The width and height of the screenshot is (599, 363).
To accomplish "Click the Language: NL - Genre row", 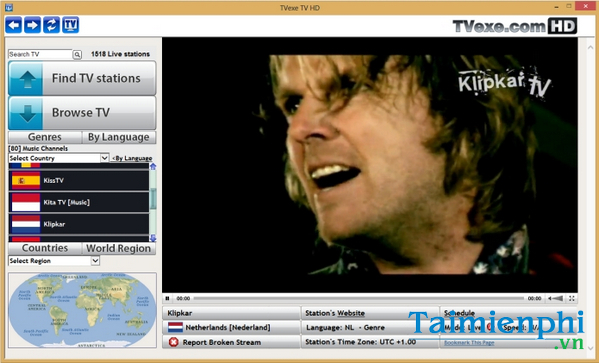I will [370, 327].
